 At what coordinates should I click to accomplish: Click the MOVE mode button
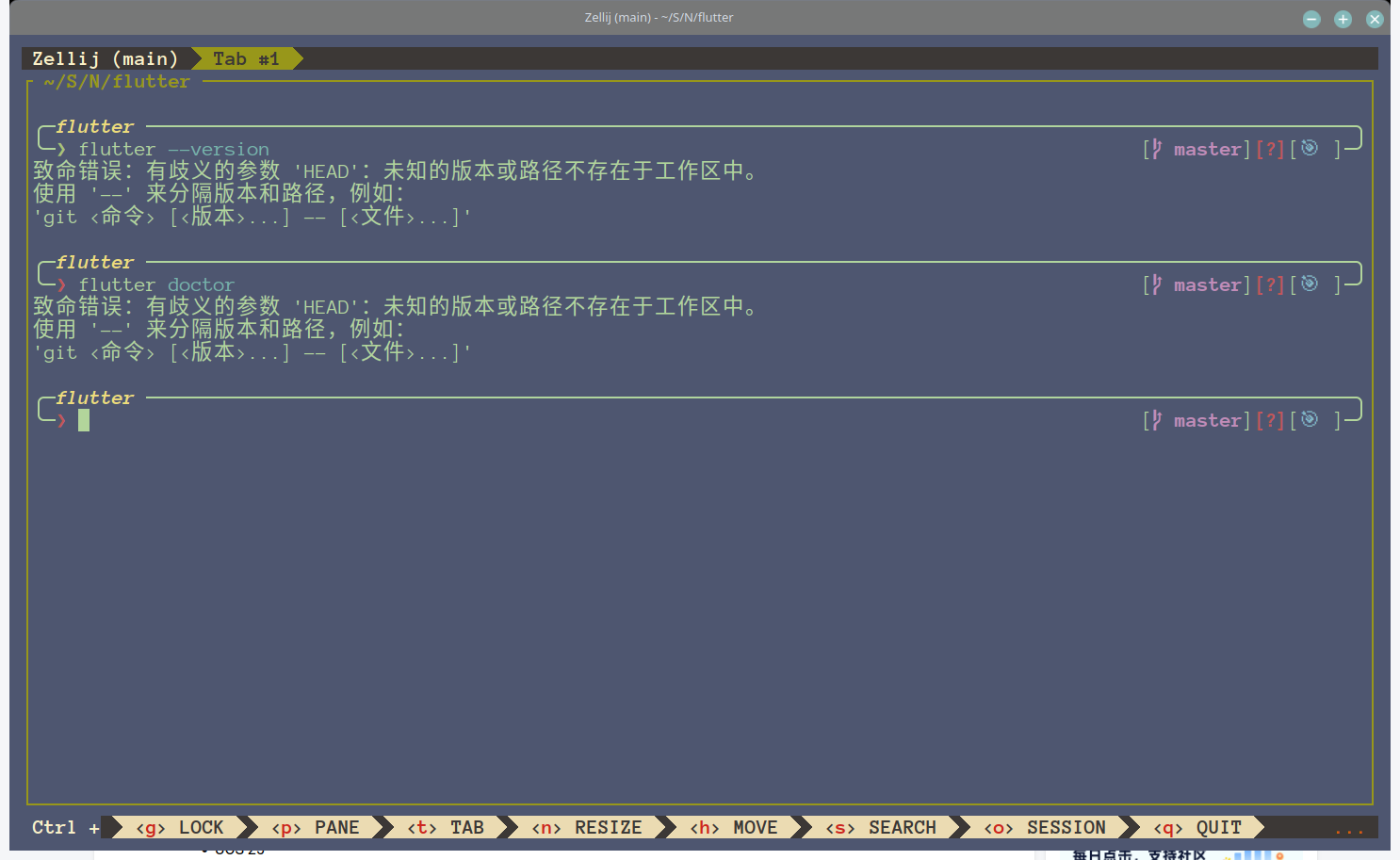click(734, 827)
